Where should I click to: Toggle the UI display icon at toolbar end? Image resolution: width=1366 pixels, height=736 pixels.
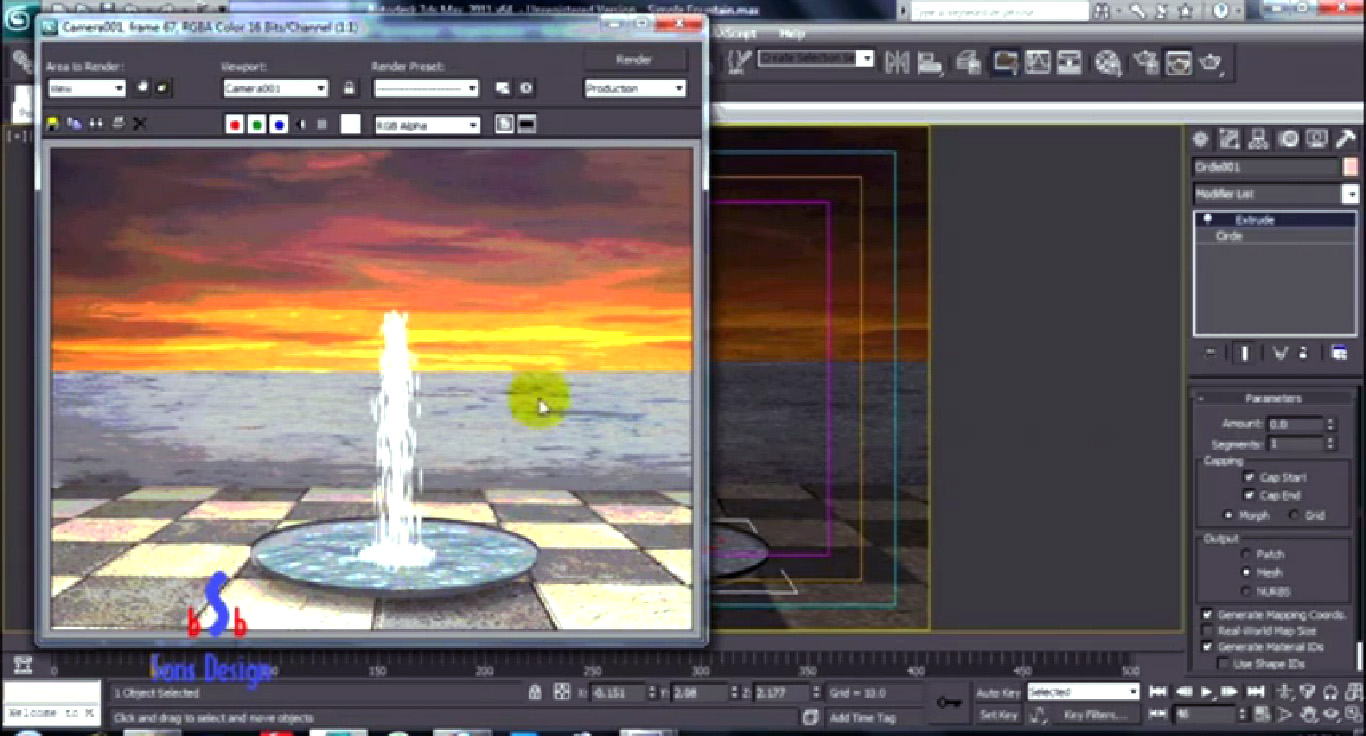tap(527, 124)
